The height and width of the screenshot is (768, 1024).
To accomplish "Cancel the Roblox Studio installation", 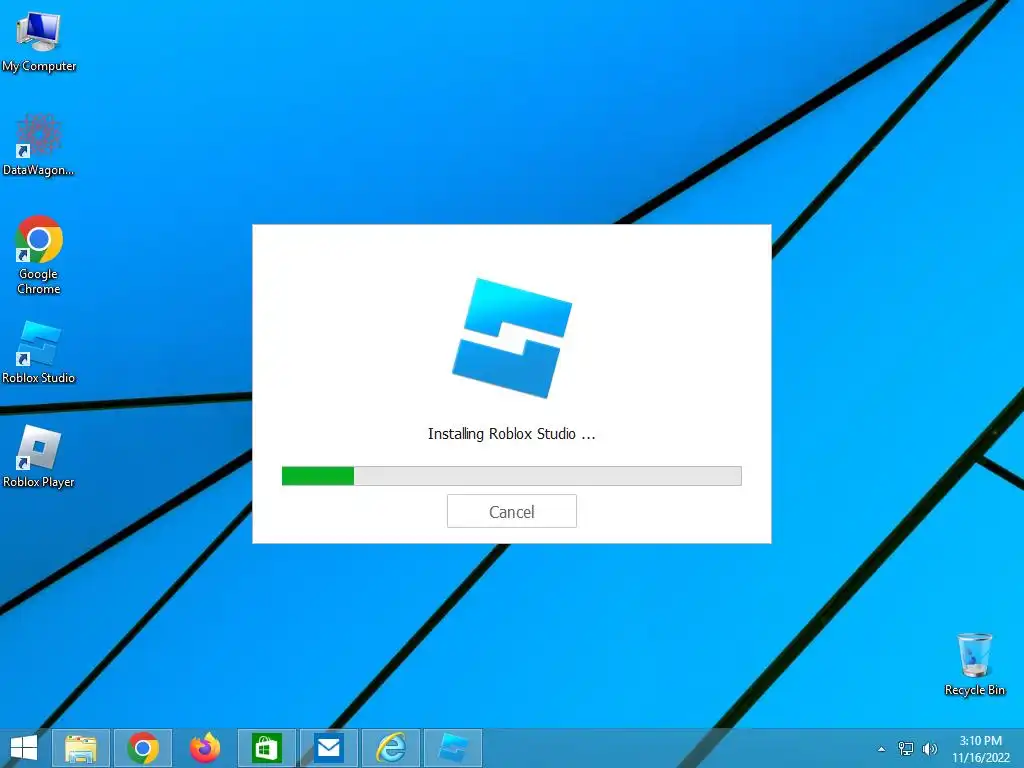I will point(511,511).
